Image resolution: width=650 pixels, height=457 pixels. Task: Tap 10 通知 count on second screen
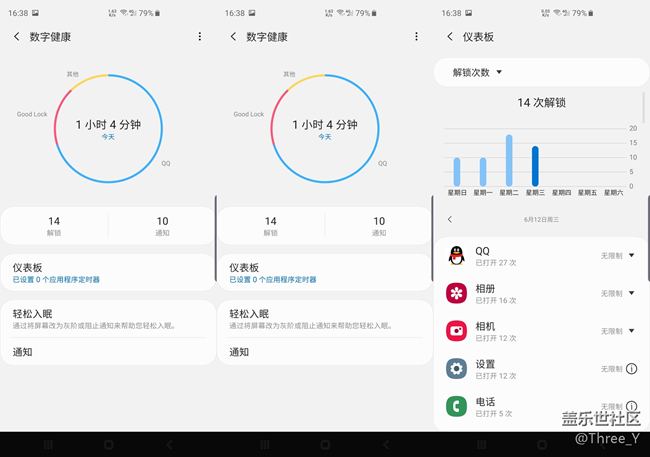[379, 226]
